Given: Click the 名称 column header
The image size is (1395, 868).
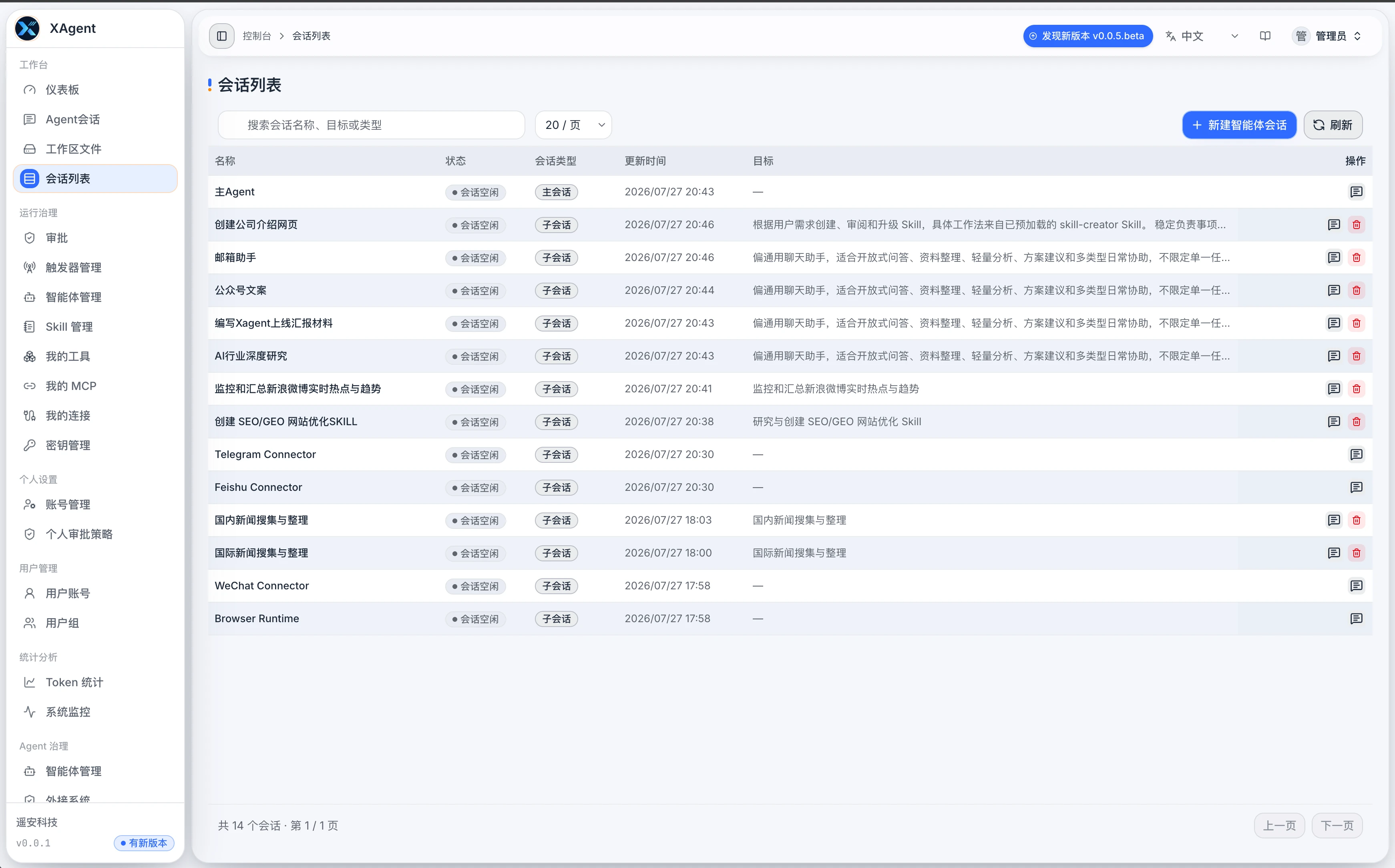Looking at the screenshot, I should 225,161.
